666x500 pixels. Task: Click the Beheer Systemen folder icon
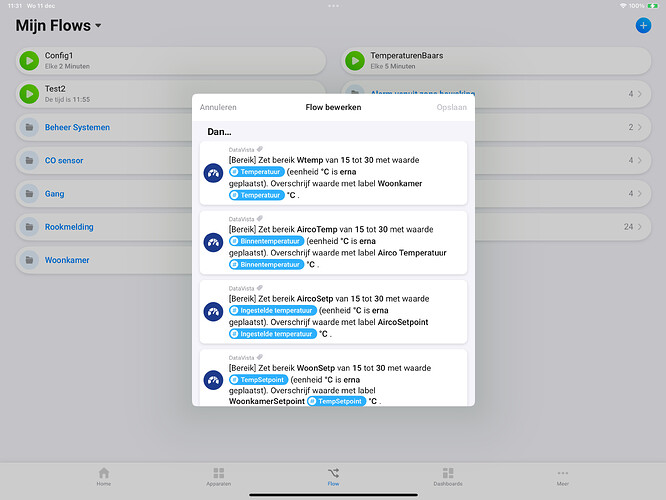pyautogui.click(x=29, y=127)
